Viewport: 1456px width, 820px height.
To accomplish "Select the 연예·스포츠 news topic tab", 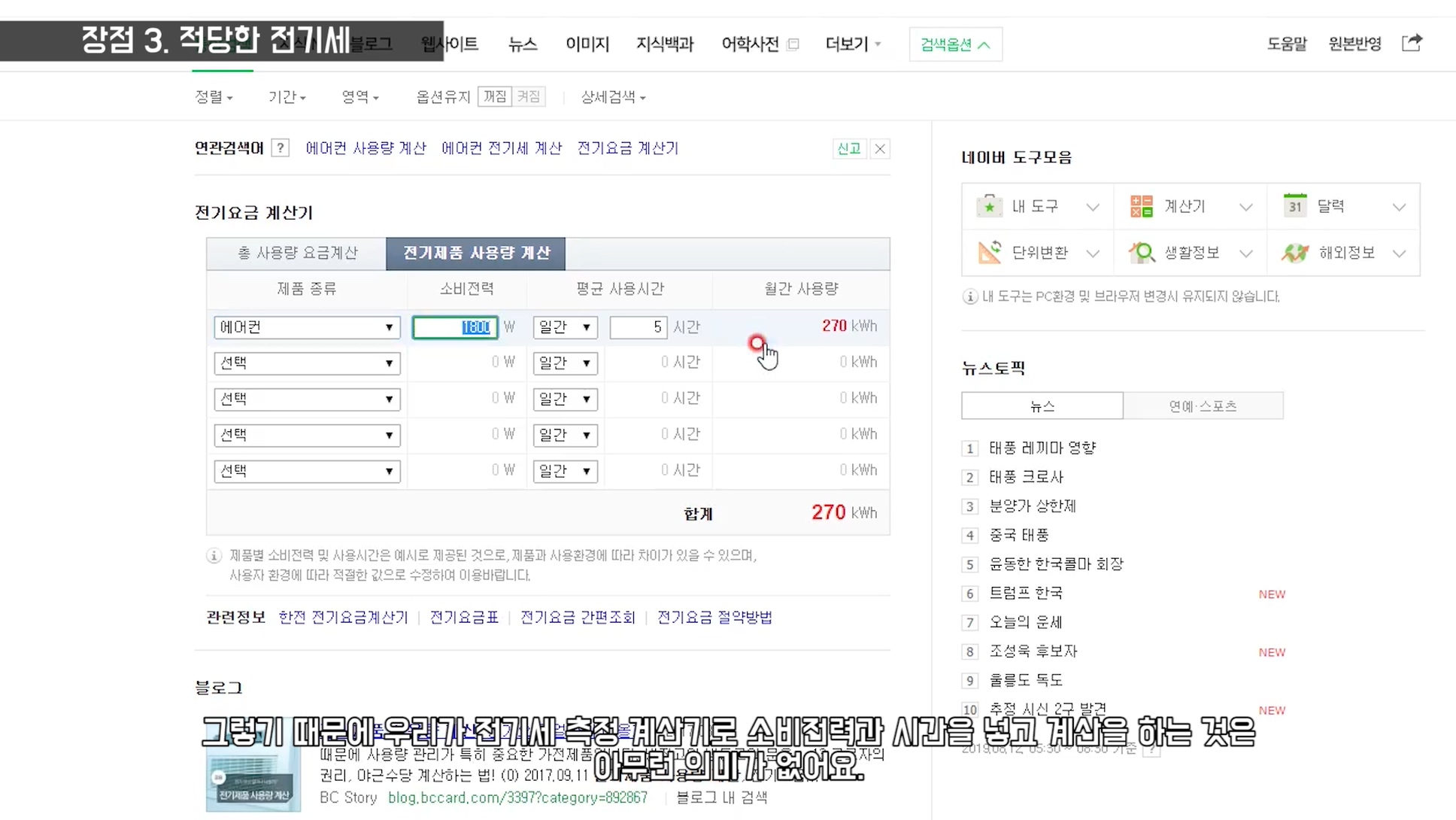I will [x=1203, y=406].
